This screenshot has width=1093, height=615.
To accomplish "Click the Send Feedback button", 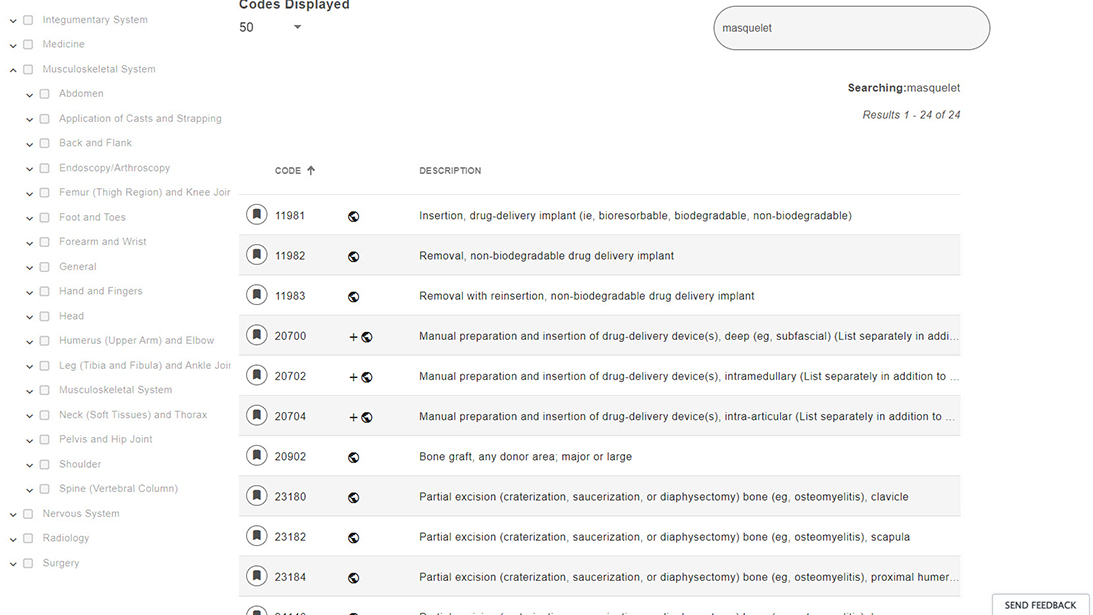I will pyautogui.click(x=1040, y=605).
